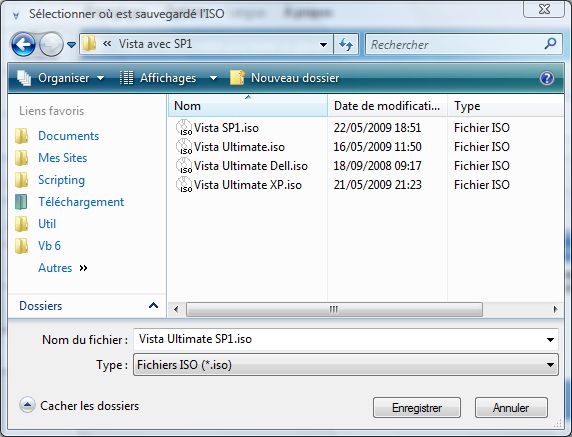Open the Organiser menu
This screenshot has width=572, height=437.
[61, 78]
